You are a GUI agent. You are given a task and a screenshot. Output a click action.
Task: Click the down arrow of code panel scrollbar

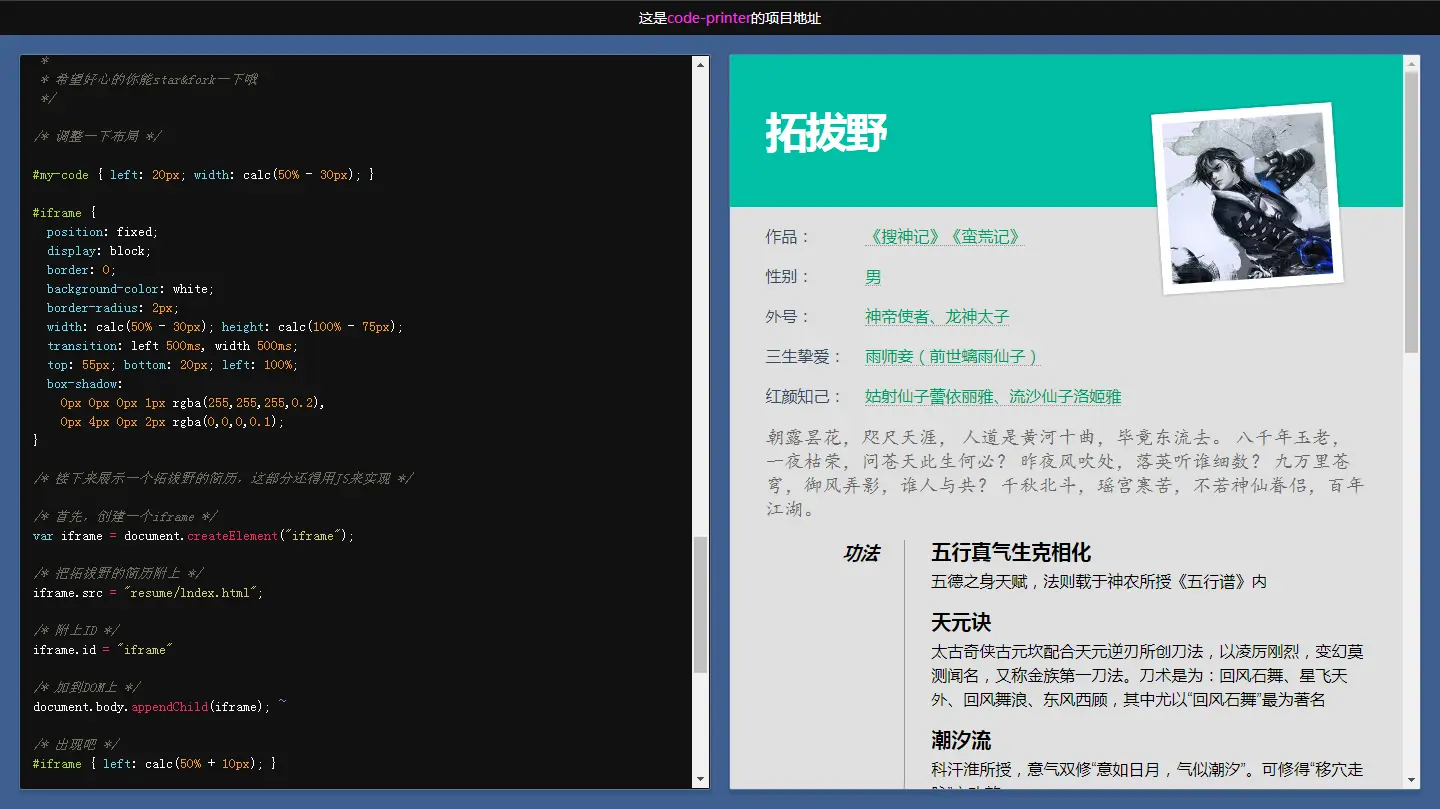(701, 781)
